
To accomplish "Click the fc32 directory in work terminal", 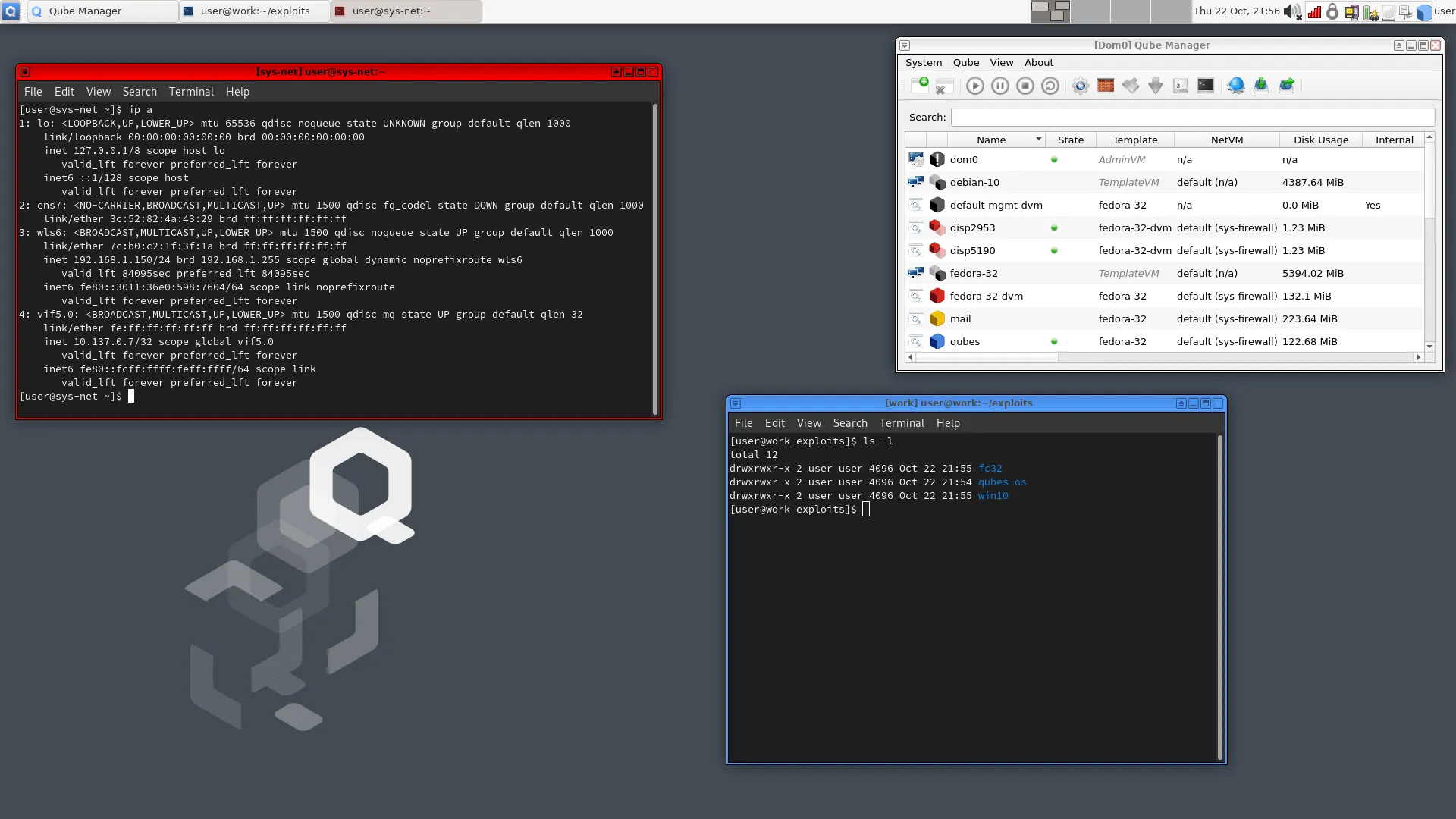I will tap(990, 469).
